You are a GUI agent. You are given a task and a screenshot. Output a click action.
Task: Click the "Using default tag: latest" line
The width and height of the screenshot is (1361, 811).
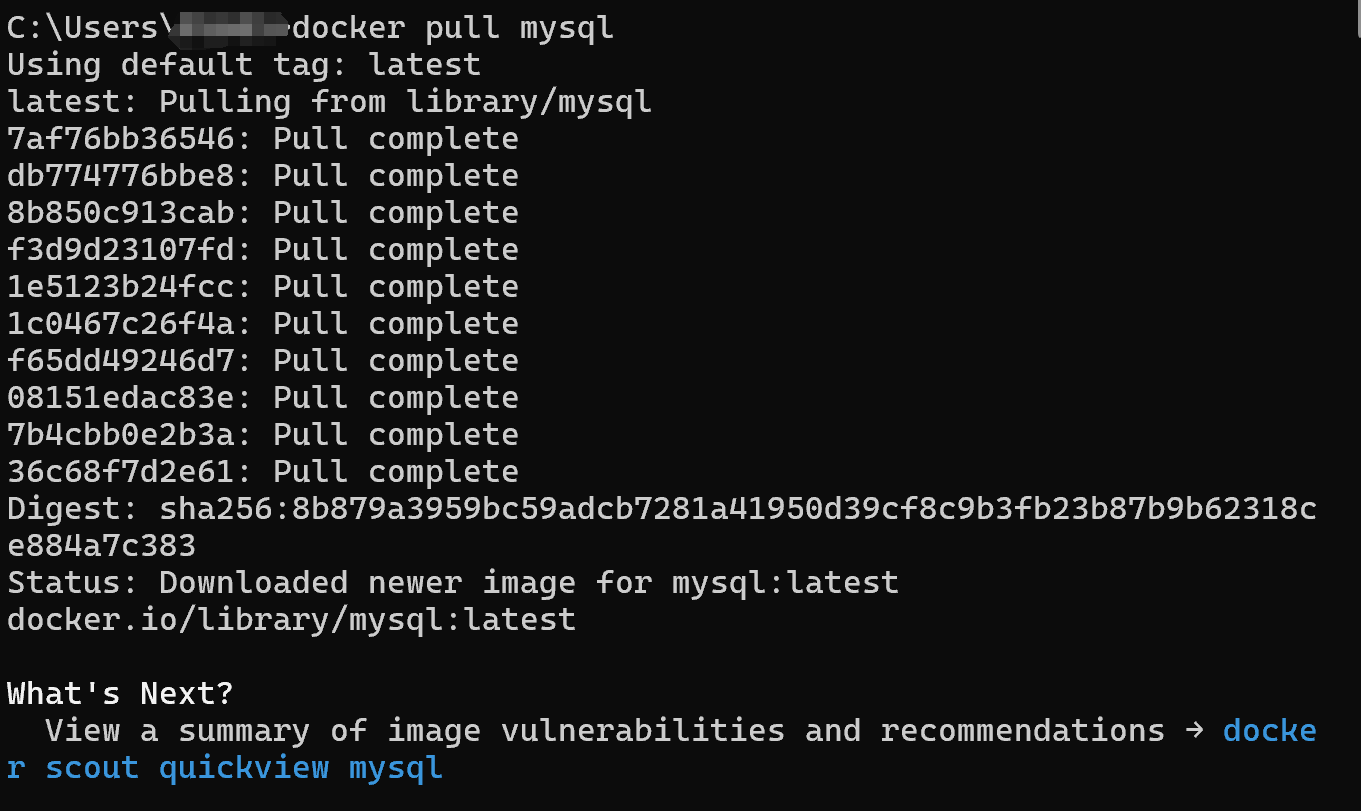(243, 65)
